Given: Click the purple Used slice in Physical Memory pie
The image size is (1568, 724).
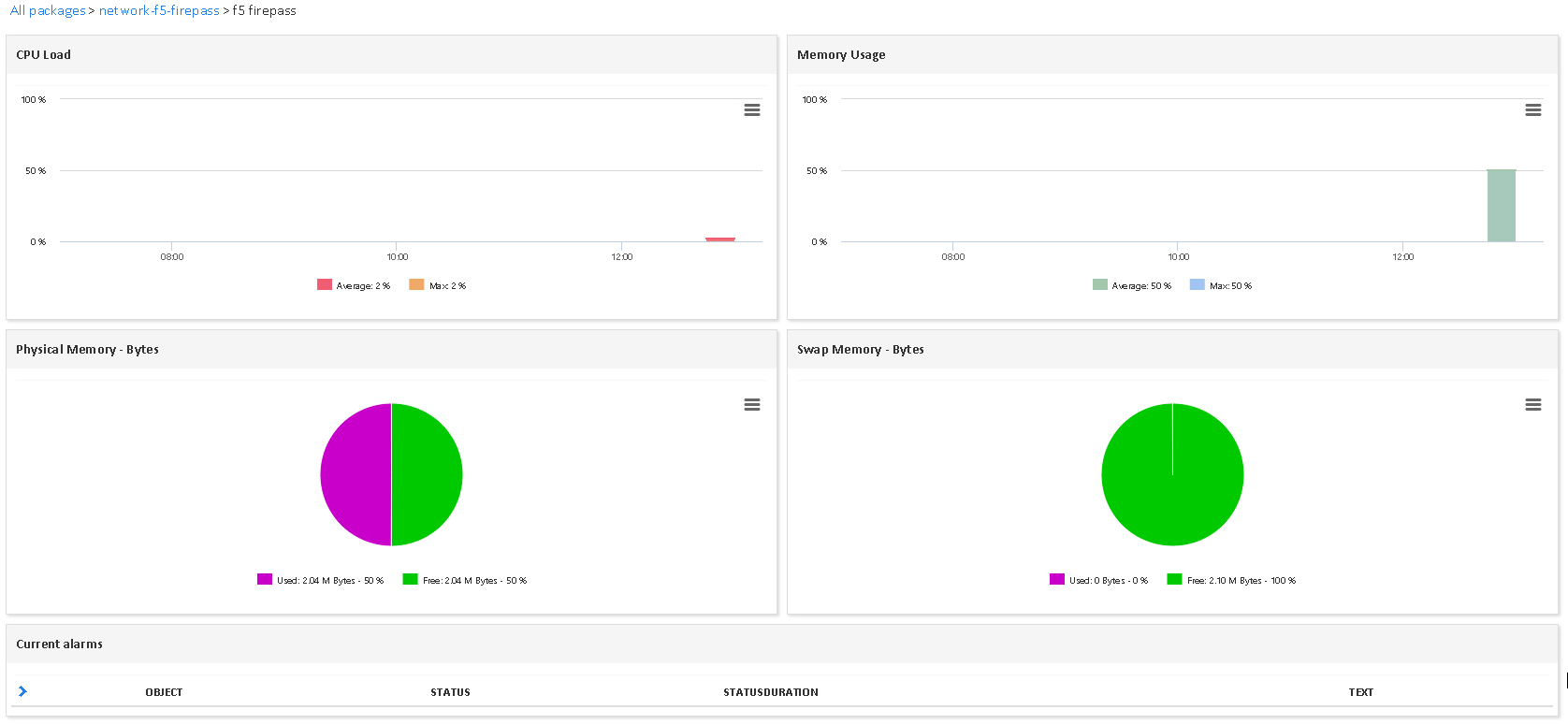Looking at the screenshot, I should pyautogui.click(x=356, y=474).
